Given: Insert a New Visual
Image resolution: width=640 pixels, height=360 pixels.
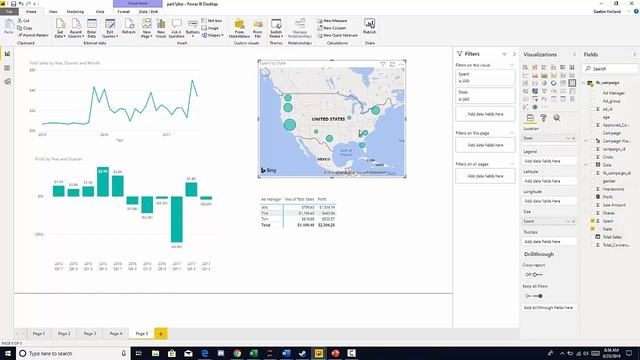Looking at the screenshot, I should pos(161,28).
